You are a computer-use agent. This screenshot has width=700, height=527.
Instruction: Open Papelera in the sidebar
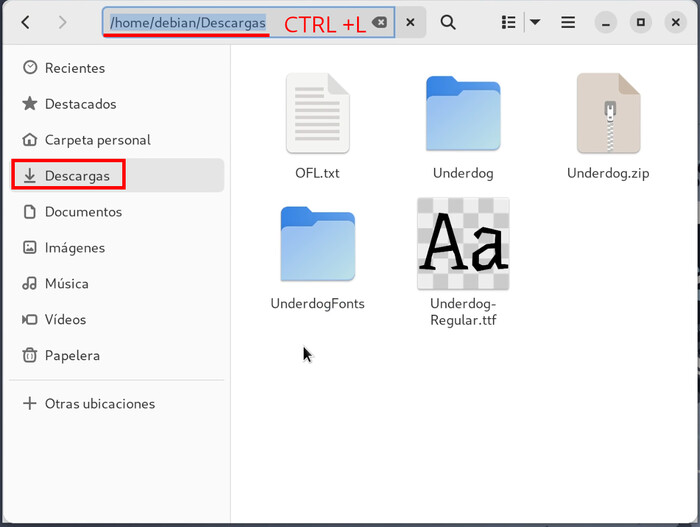click(117, 356)
